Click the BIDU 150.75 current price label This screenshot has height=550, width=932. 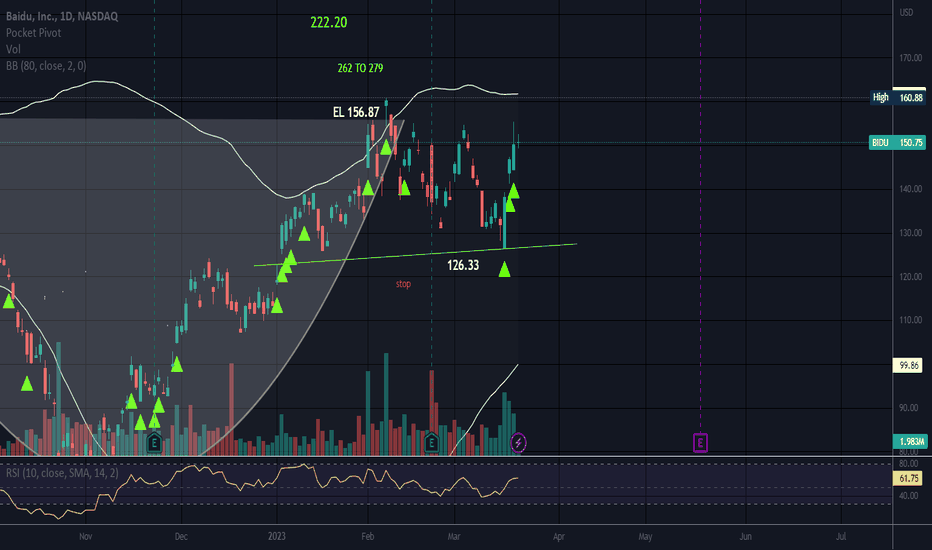pyautogui.click(x=898, y=143)
